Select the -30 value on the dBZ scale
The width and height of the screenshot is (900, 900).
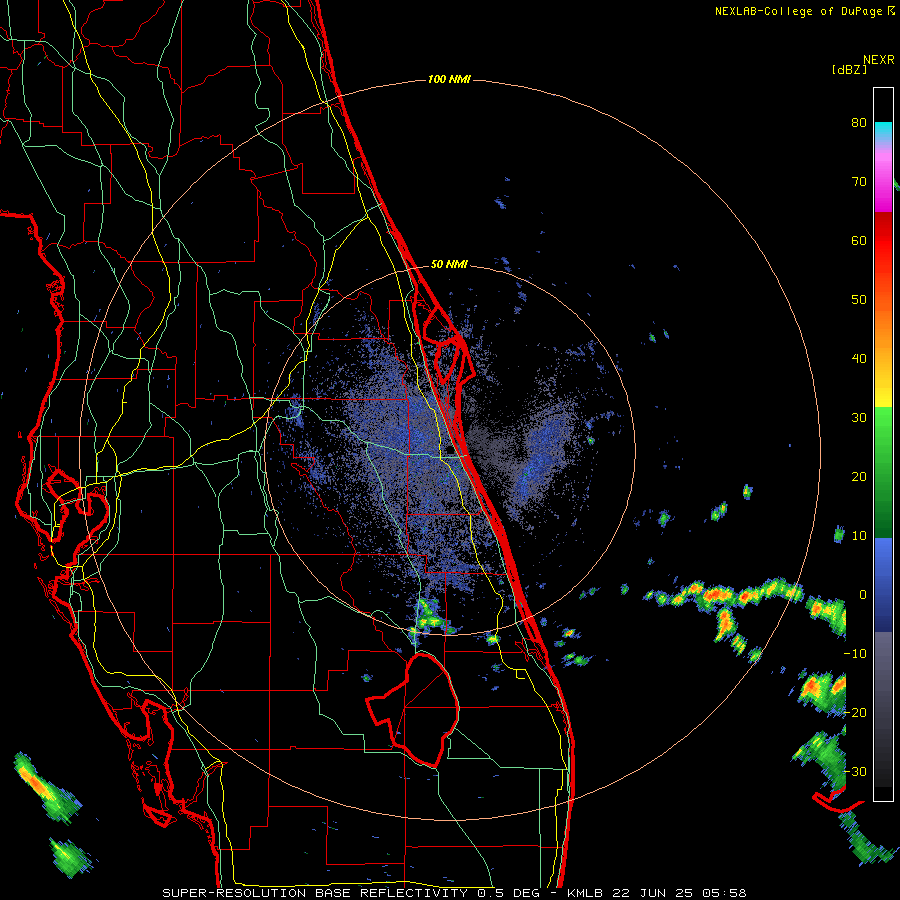click(x=855, y=772)
